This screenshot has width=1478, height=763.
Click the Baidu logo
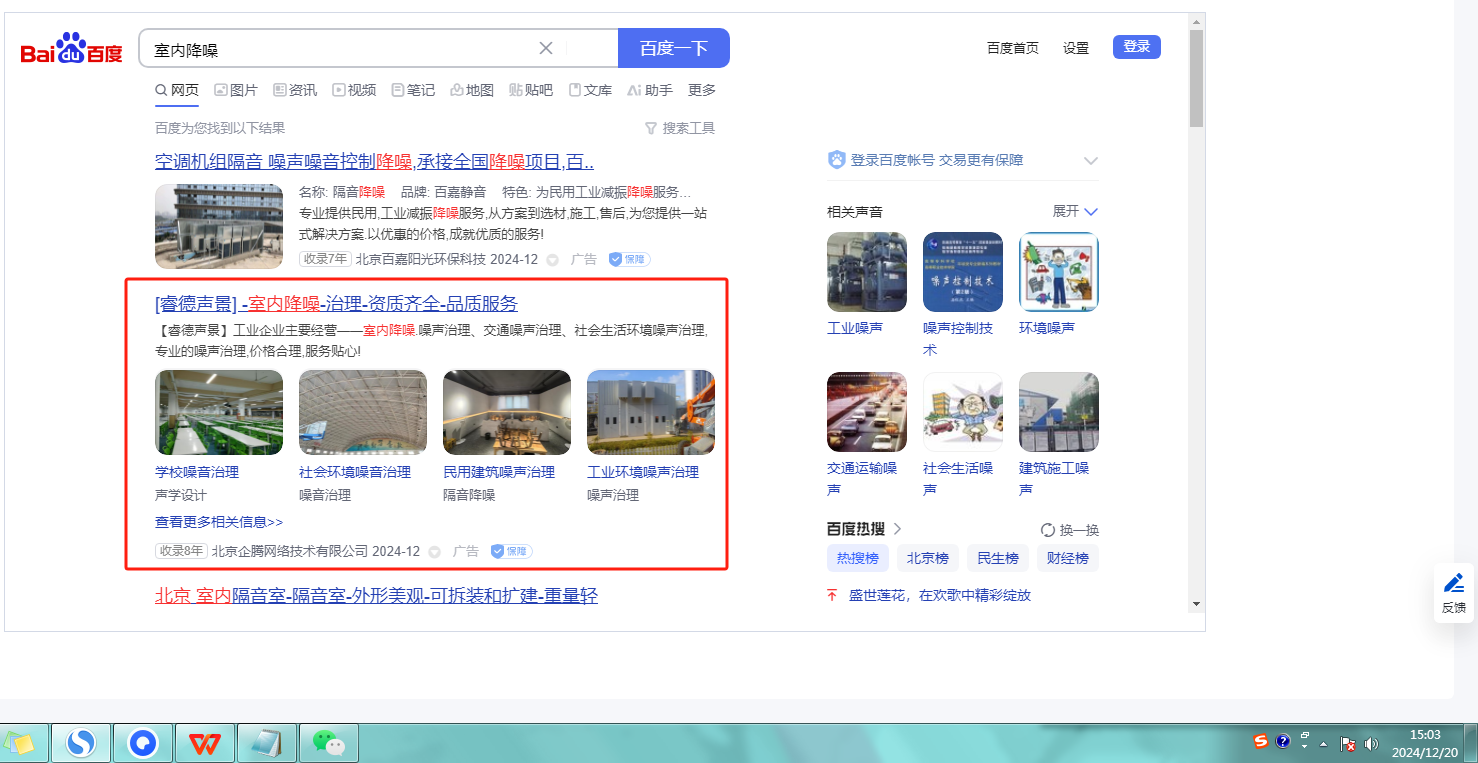pos(71,49)
